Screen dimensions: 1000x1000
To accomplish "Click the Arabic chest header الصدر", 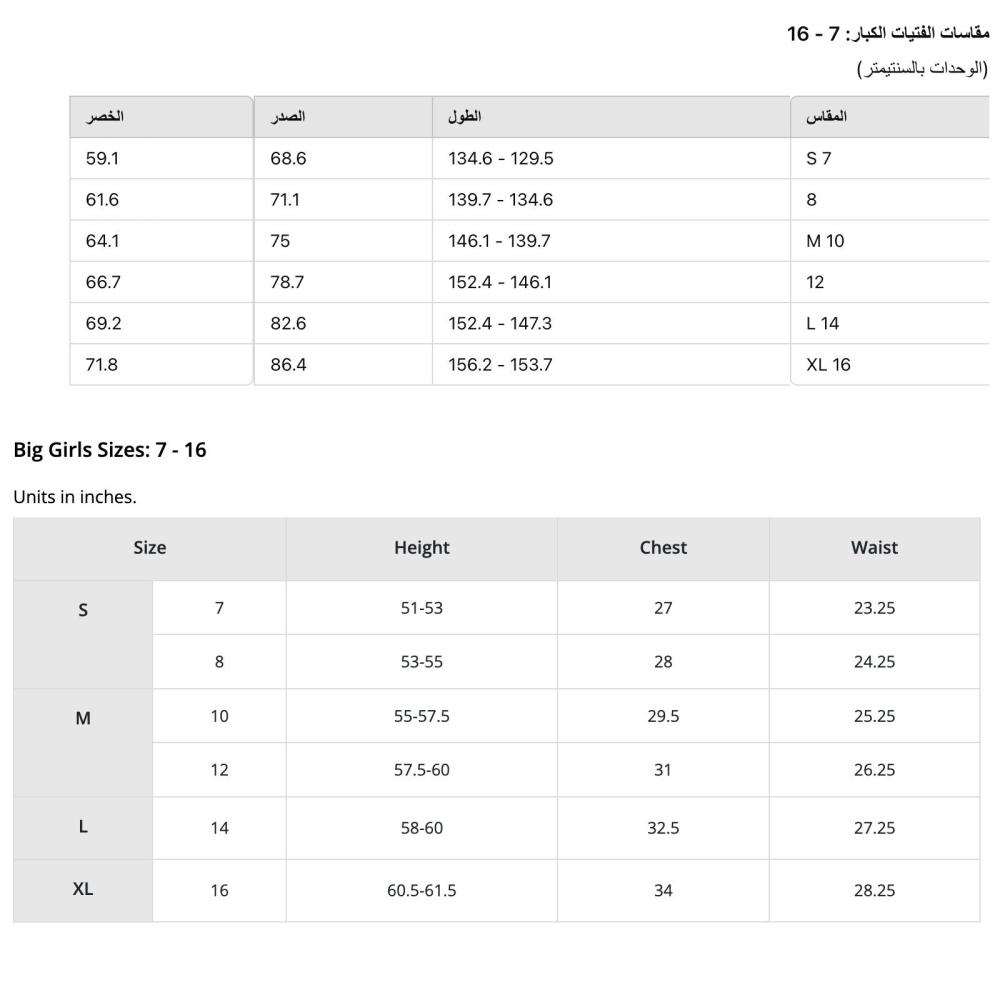I will 288,117.
